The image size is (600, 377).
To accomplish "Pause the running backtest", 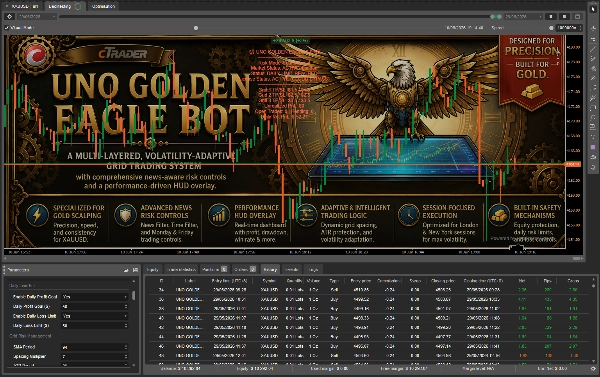I will 551,16.
